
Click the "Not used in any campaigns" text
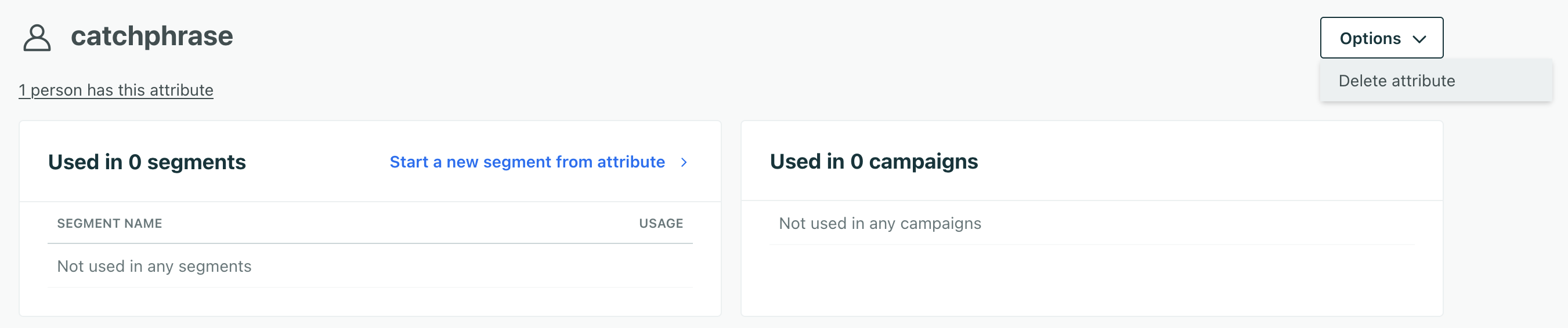tap(880, 224)
